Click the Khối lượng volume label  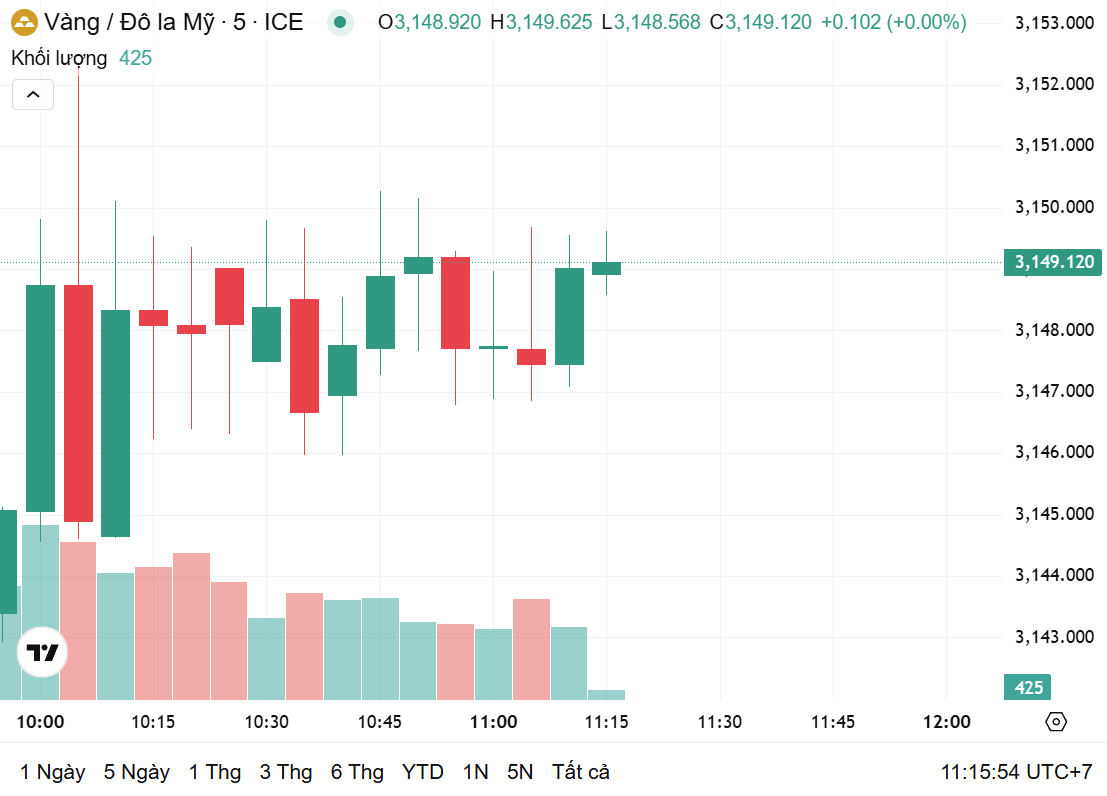(59, 58)
